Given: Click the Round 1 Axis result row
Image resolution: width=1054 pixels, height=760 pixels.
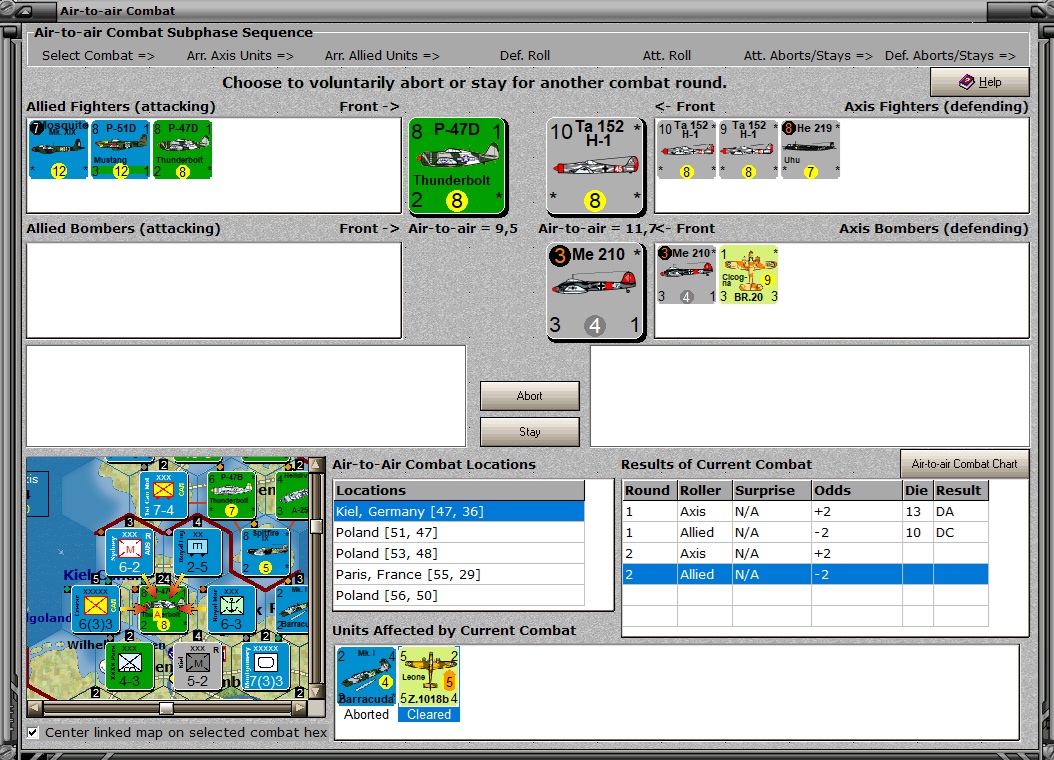Looking at the screenshot, I should pos(805,511).
